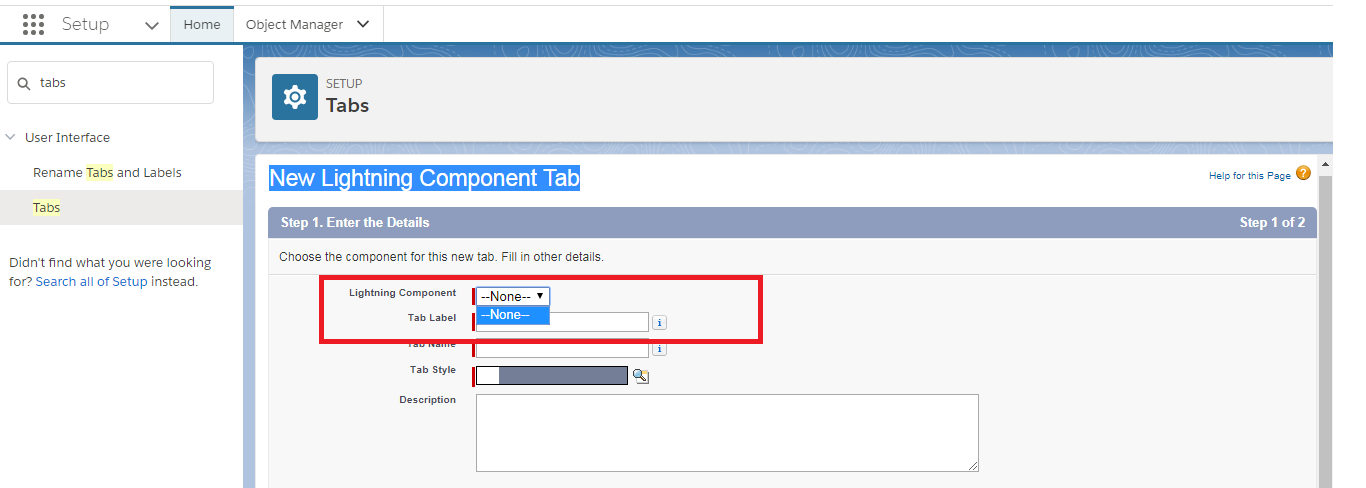The height and width of the screenshot is (488, 1366).
Task: Click the Search all of Setup link
Action: (x=92, y=282)
